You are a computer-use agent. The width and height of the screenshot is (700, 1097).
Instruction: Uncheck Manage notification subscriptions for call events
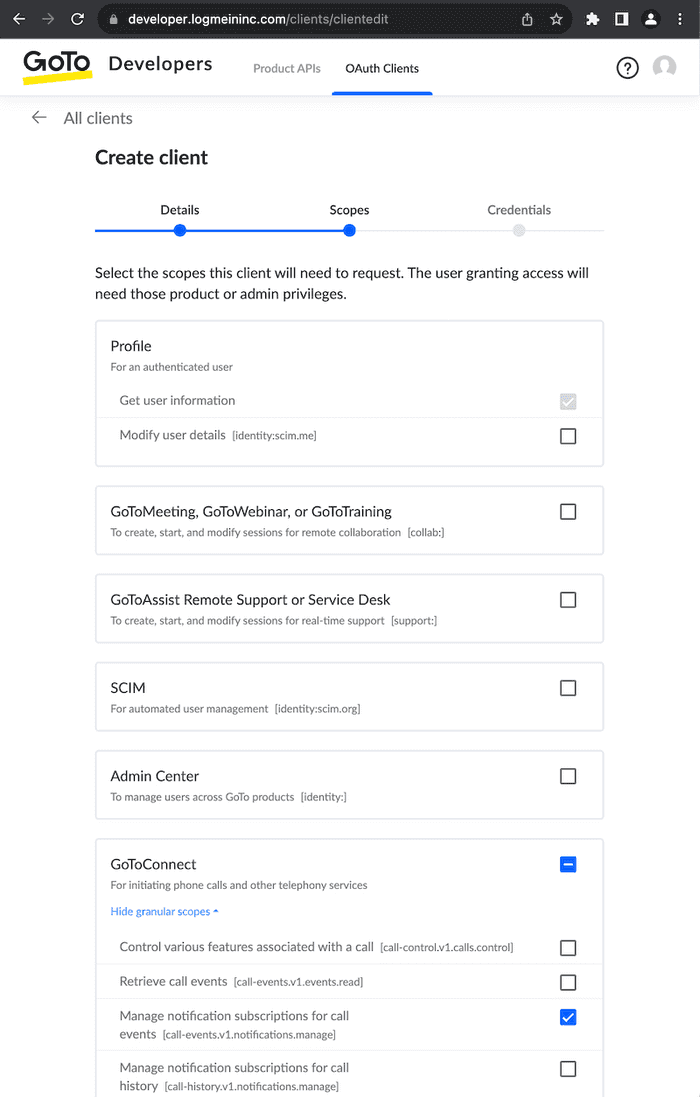pyautogui.click(x=568, y=1017)
